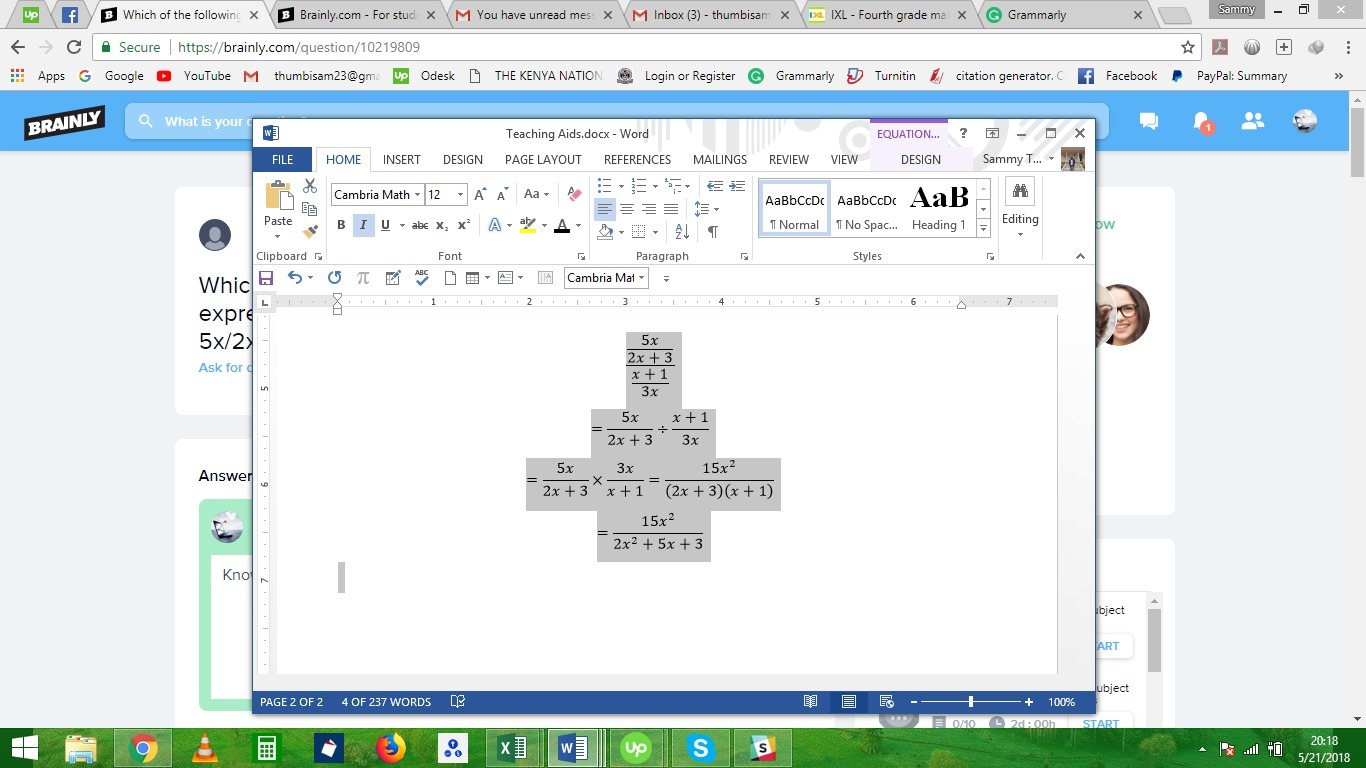Click the Copy icon in Clipboard group
Viewport: 1366px width, 768px height.
tap(310, 209)
